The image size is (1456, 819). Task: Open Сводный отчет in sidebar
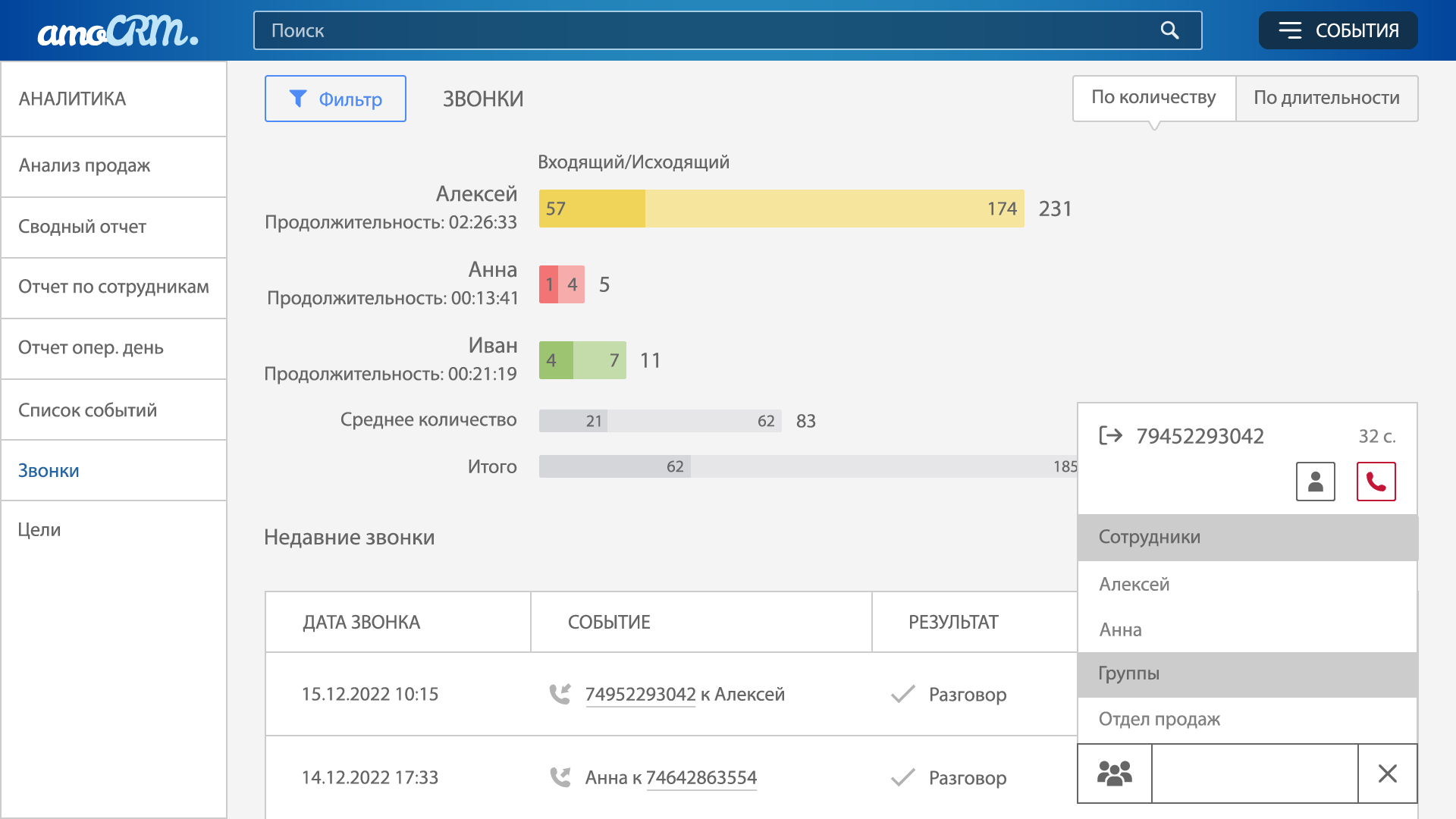114,227
